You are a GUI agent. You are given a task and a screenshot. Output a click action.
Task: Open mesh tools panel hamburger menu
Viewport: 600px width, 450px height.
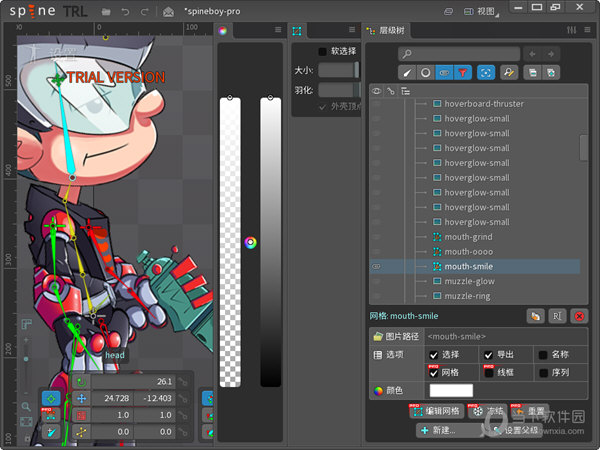(x=352, y=30)
